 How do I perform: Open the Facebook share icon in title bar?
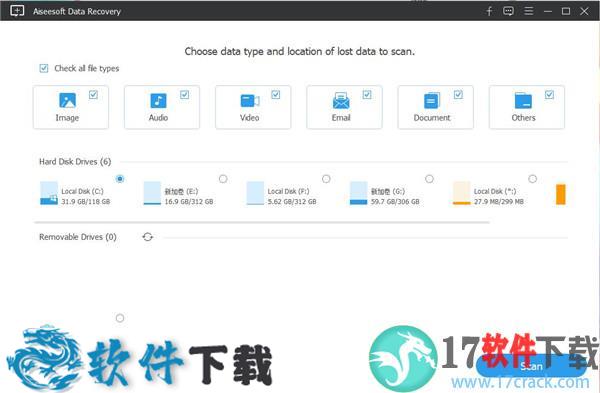[489, 11]
